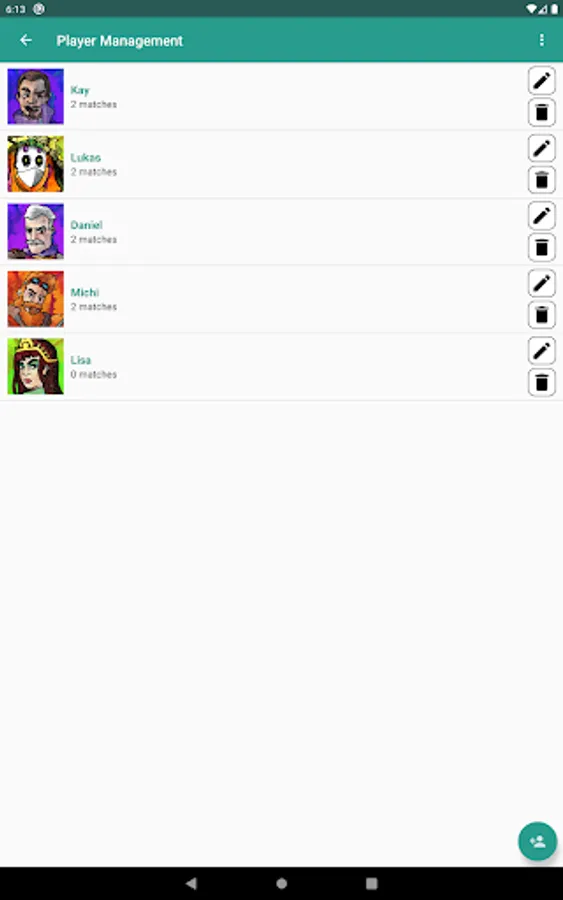
Task: Tap the pencil icon for Lukas
Action: click(541, 148)
